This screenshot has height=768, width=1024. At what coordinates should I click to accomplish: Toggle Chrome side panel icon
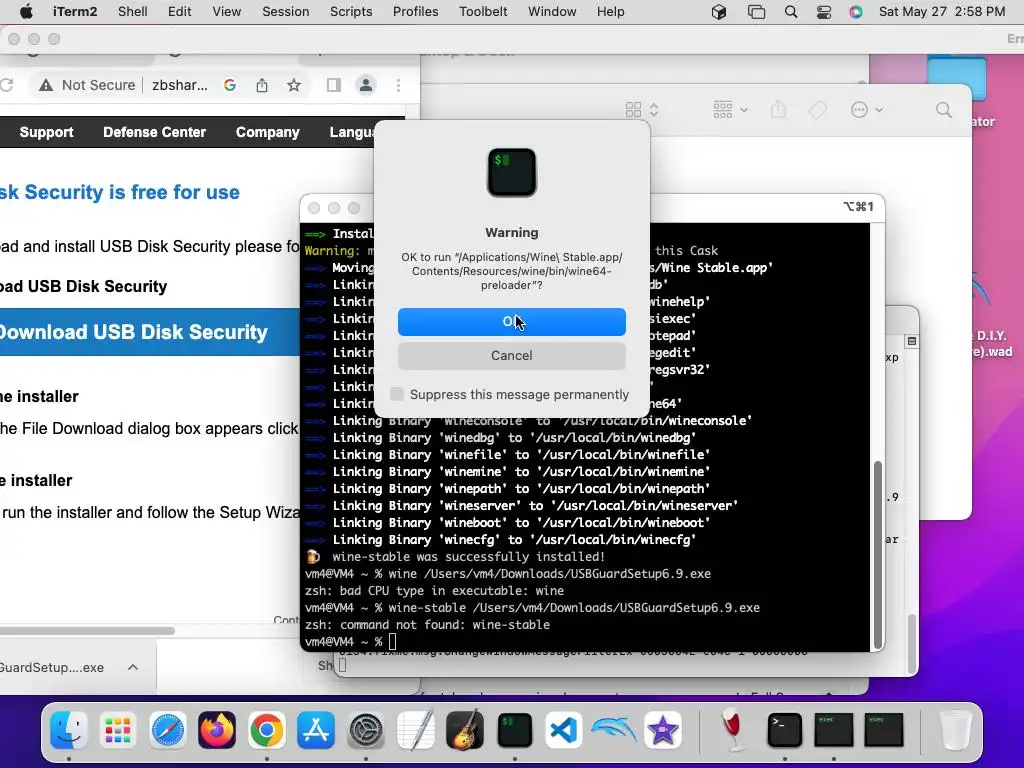334,85
